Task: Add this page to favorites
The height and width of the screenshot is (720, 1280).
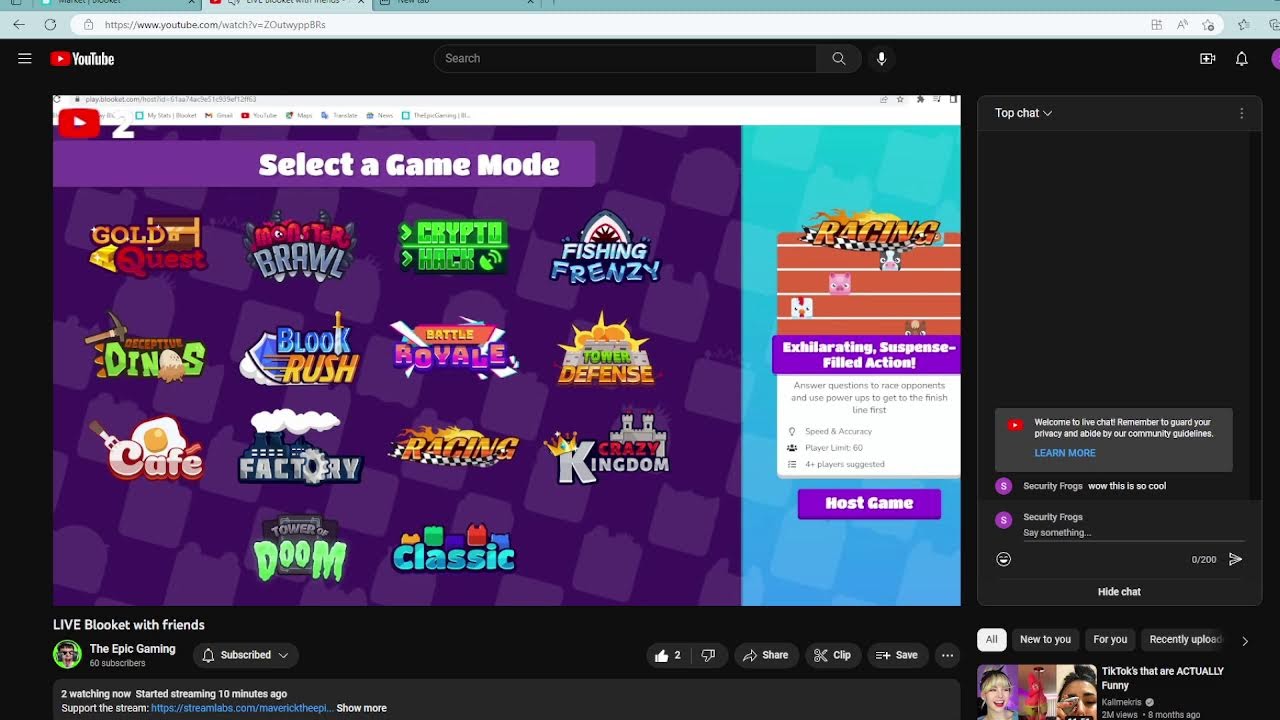Action: (1208, 24)
